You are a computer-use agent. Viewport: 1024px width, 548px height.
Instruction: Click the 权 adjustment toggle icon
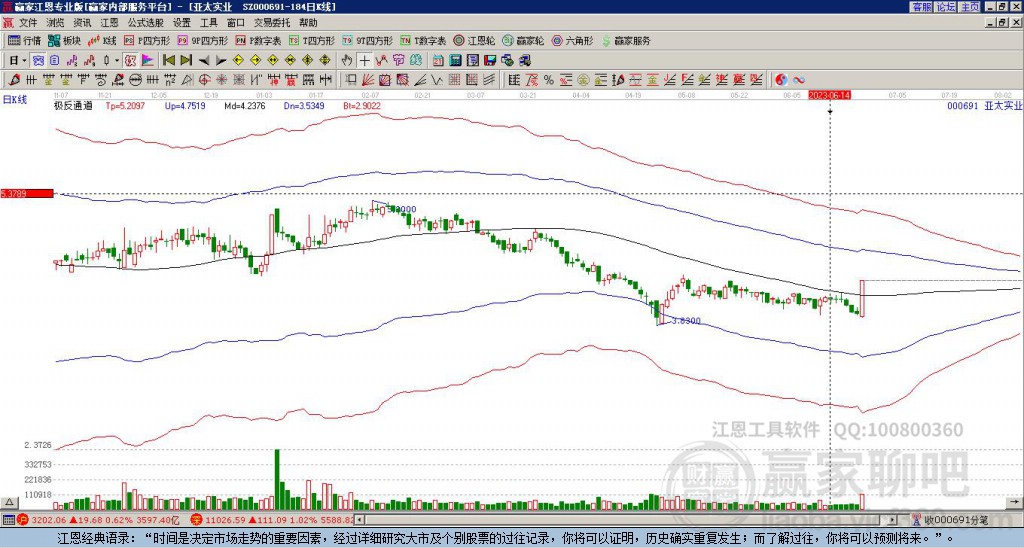[130, 60]
